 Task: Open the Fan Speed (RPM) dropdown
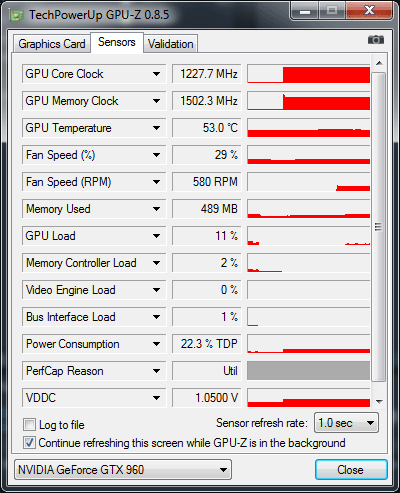[x=156, y=182]
